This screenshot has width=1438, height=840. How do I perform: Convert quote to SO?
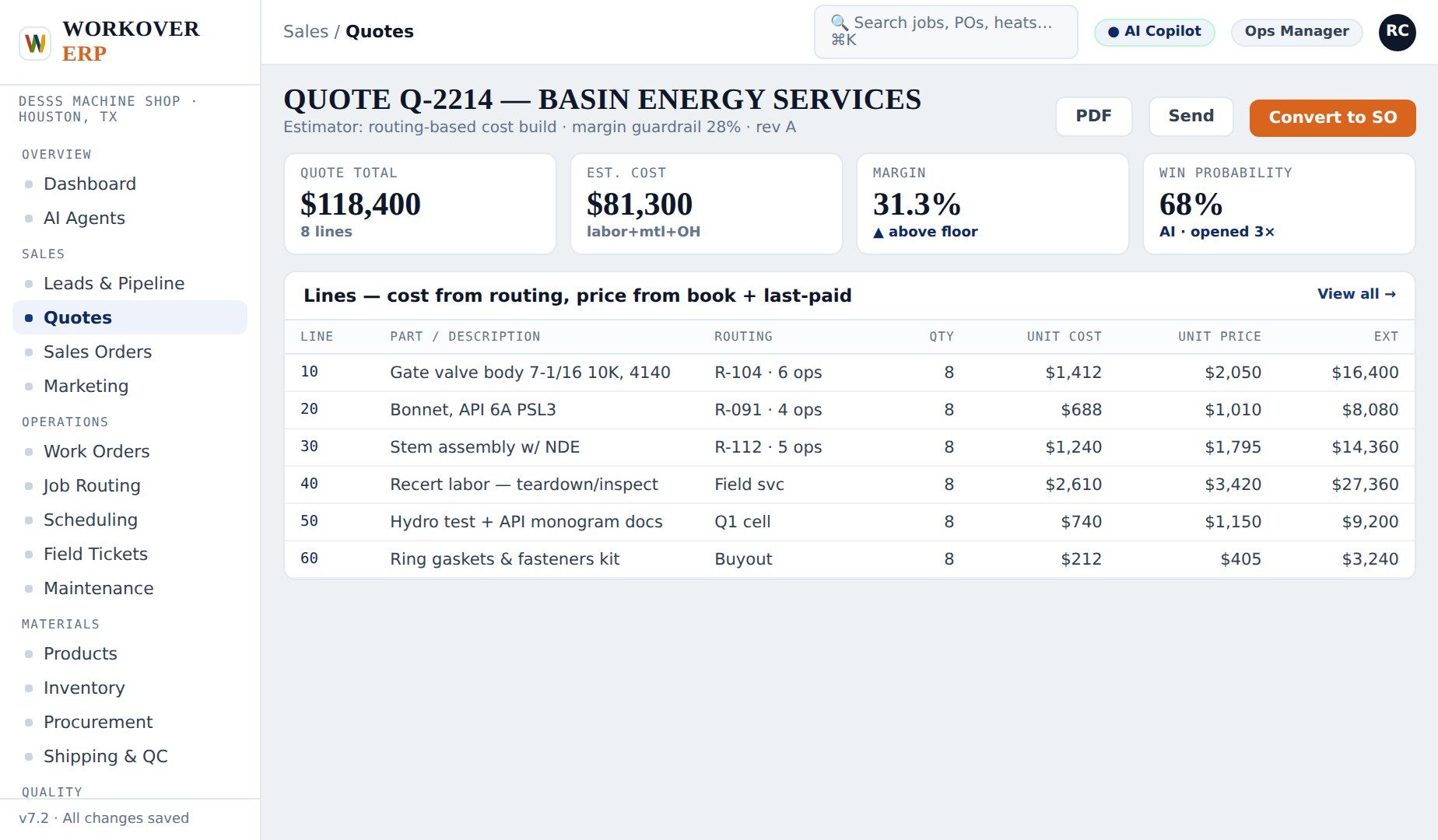(1332, 117)
